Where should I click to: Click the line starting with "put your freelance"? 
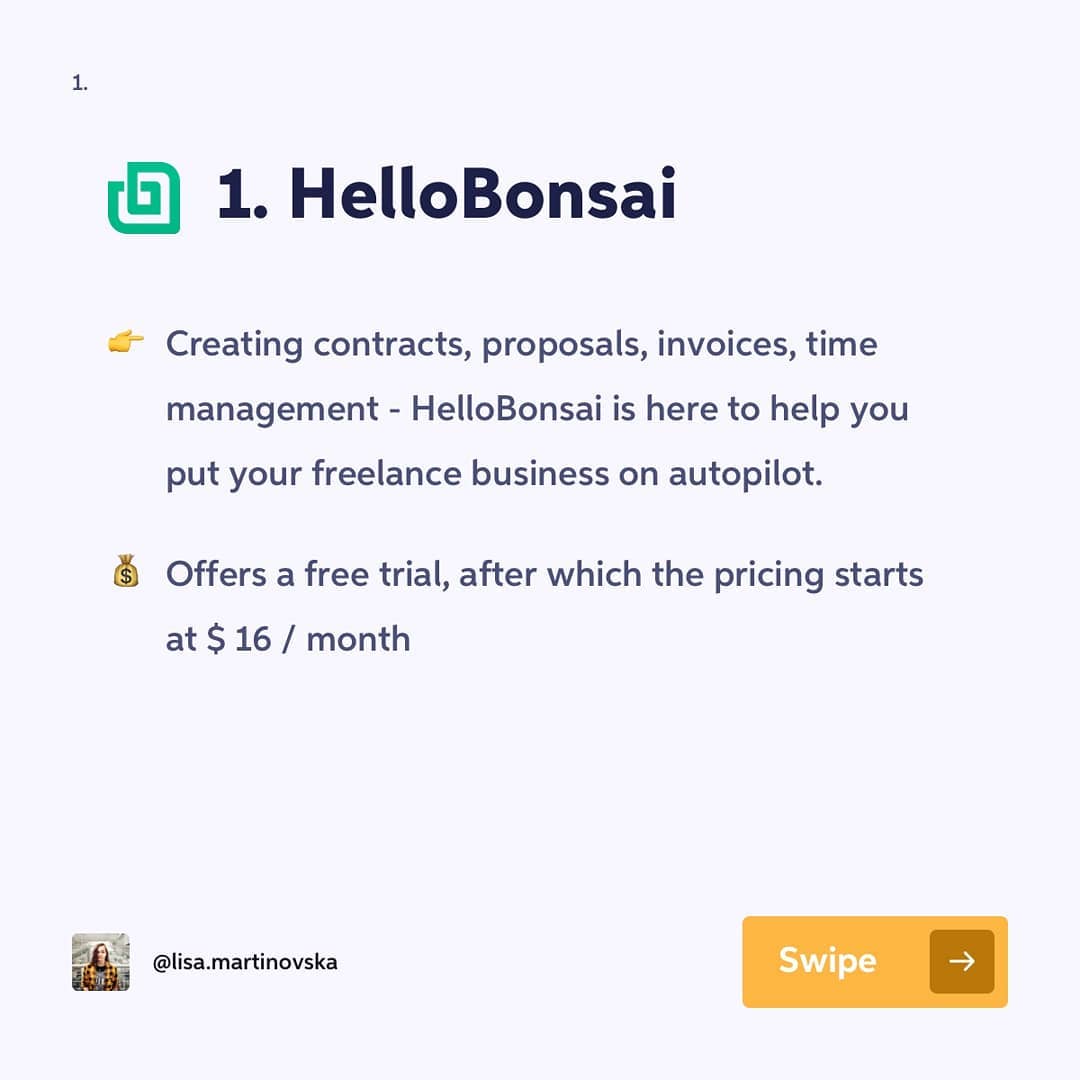[x=494, y=474]
